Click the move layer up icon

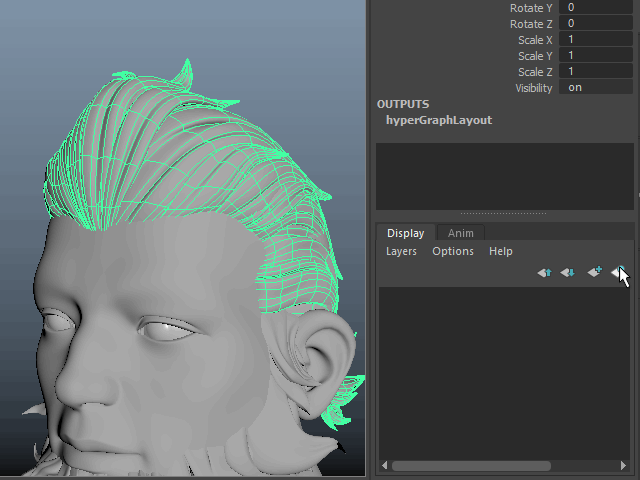544,272
